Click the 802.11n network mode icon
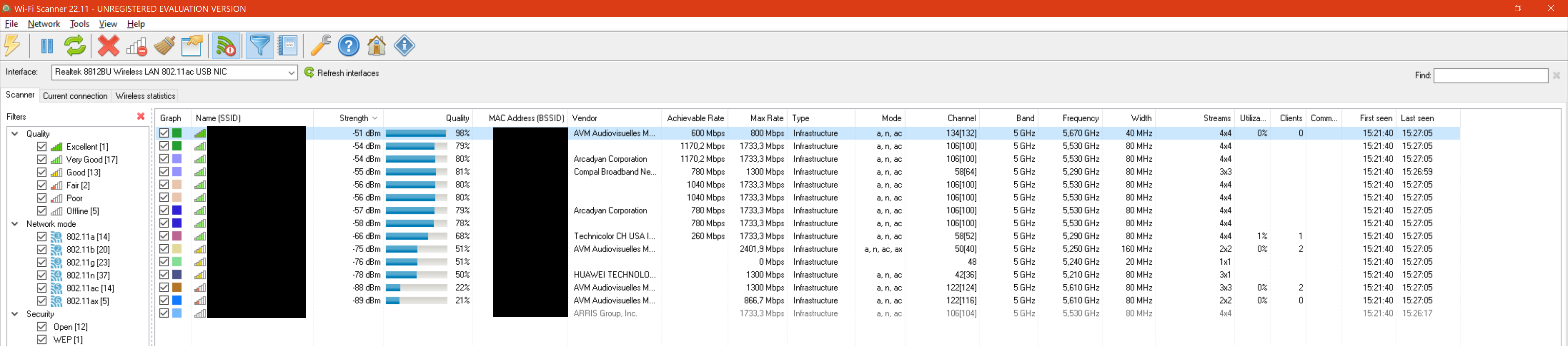The image size is (1568, 346). pyautogui.click(x=57, y=276)
